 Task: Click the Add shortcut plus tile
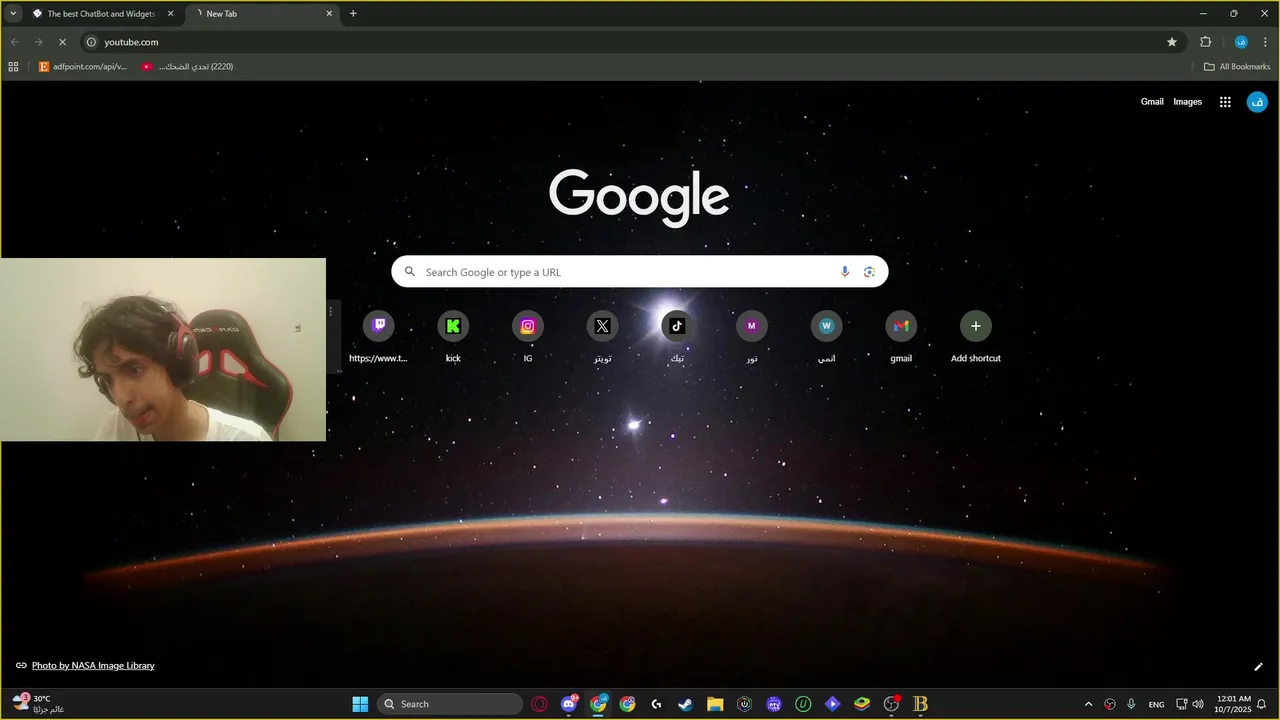[x=976, y=336]
